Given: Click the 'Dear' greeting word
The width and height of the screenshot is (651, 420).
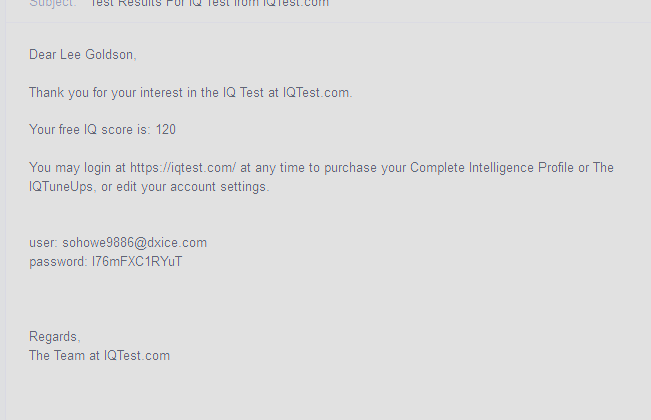Looking at the screenshot, I should 43,54.
